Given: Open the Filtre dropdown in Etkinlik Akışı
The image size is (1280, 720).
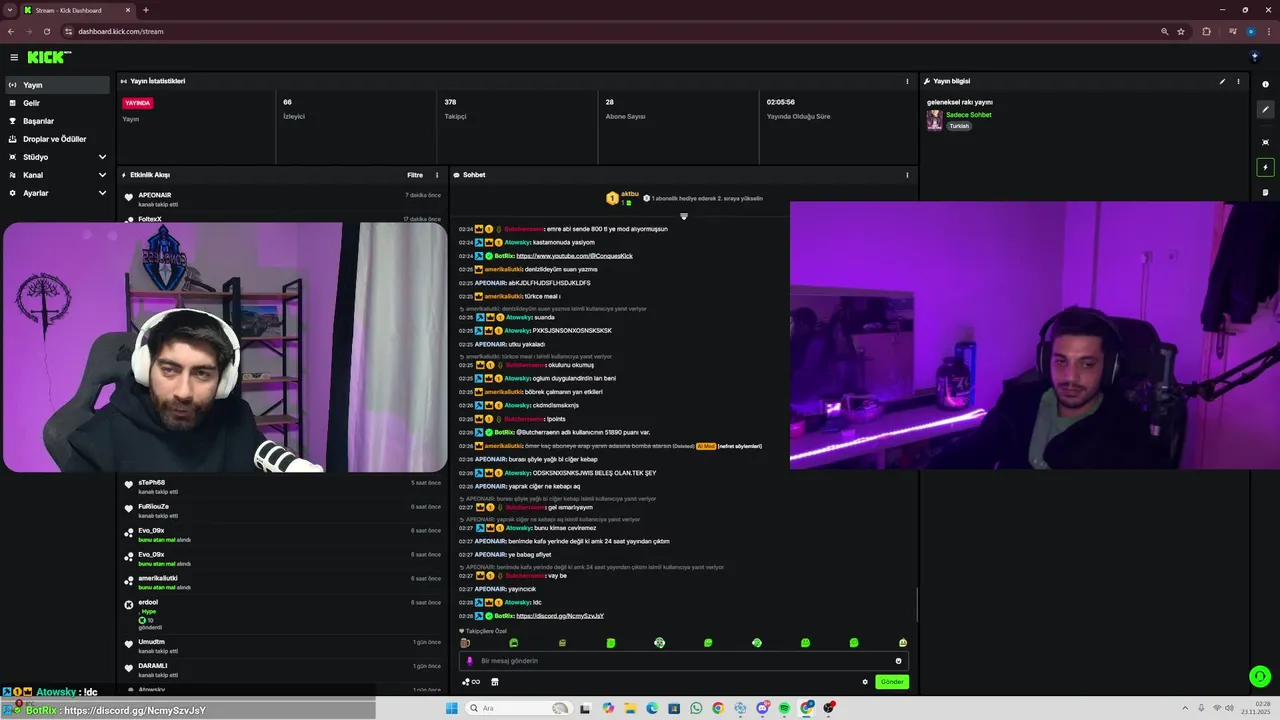Looking at the screenshot, I should click(x=415, y=175).
